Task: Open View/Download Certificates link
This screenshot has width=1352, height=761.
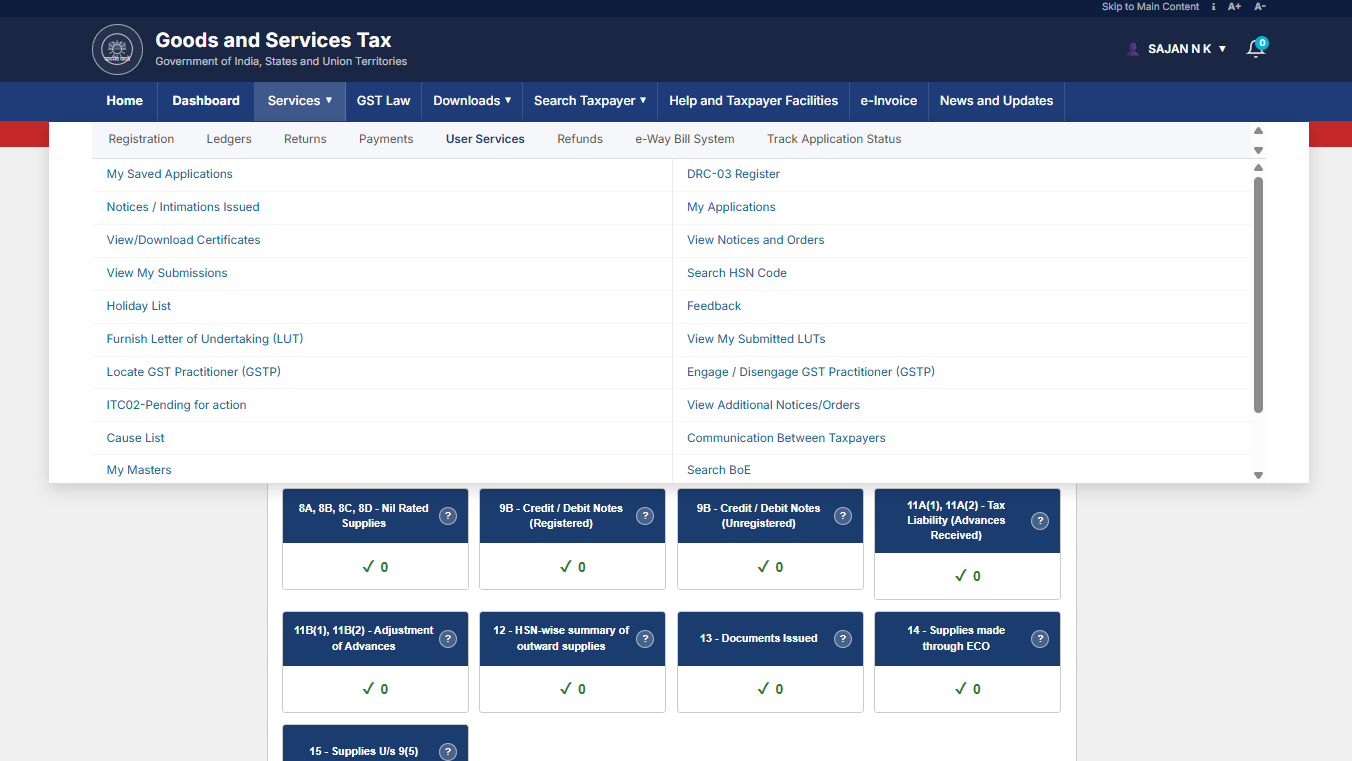Action: [184, 240]
